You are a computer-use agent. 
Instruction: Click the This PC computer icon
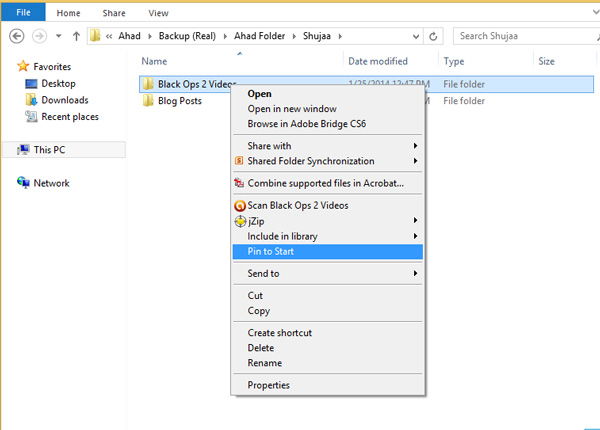[x=23, y=150]
